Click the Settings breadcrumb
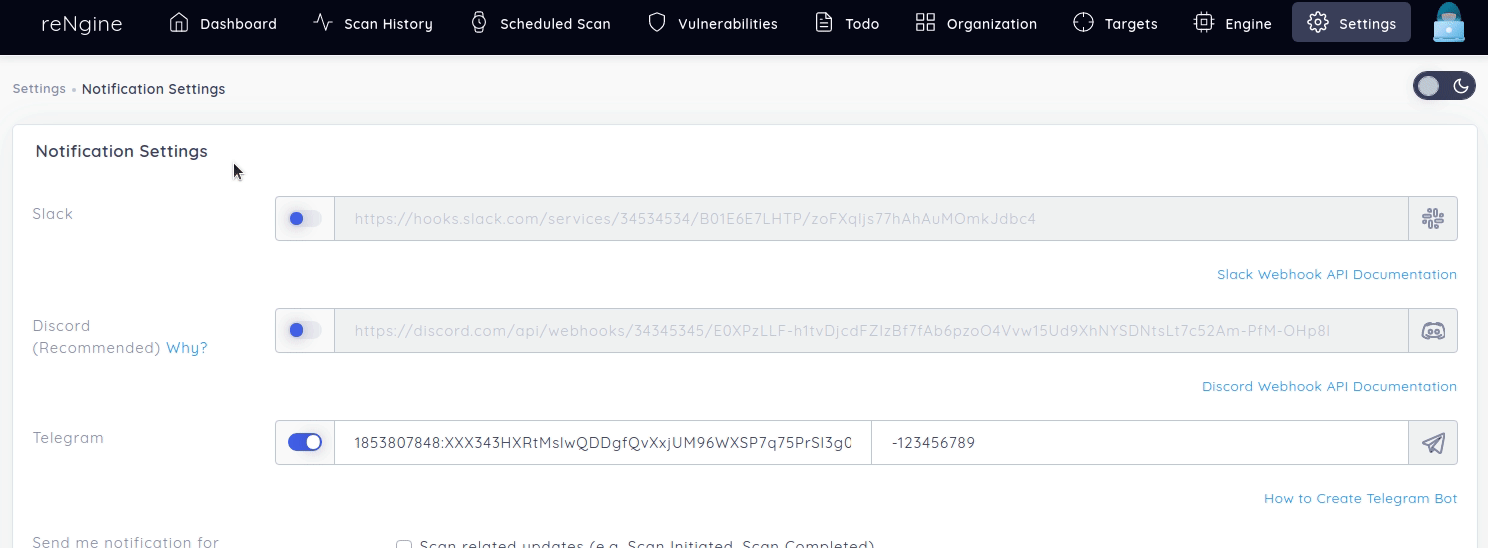This screenshot has width=1488, height=548. (x=39, y=88)
